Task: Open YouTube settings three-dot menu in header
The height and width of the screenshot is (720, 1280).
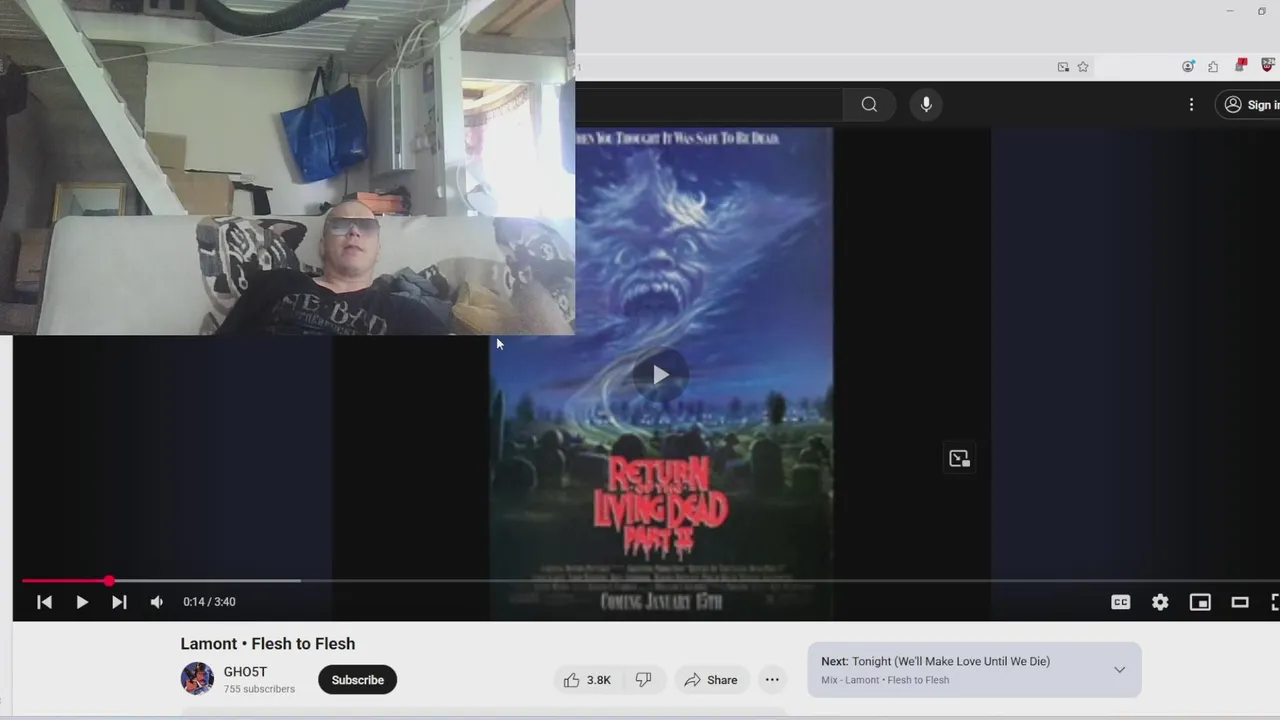Action: tap(1191, 104)
